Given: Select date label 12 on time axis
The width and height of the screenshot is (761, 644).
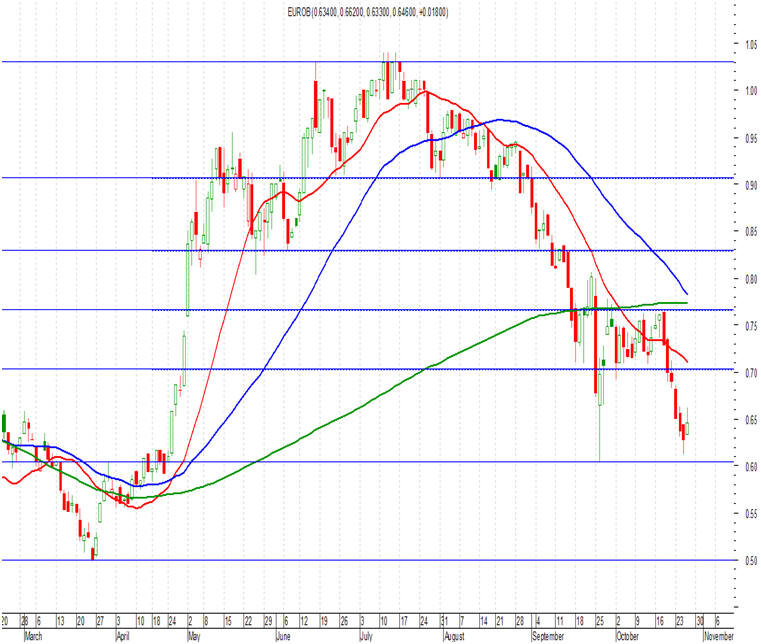Looking at the screenshot, I should (x=304, y=621).
